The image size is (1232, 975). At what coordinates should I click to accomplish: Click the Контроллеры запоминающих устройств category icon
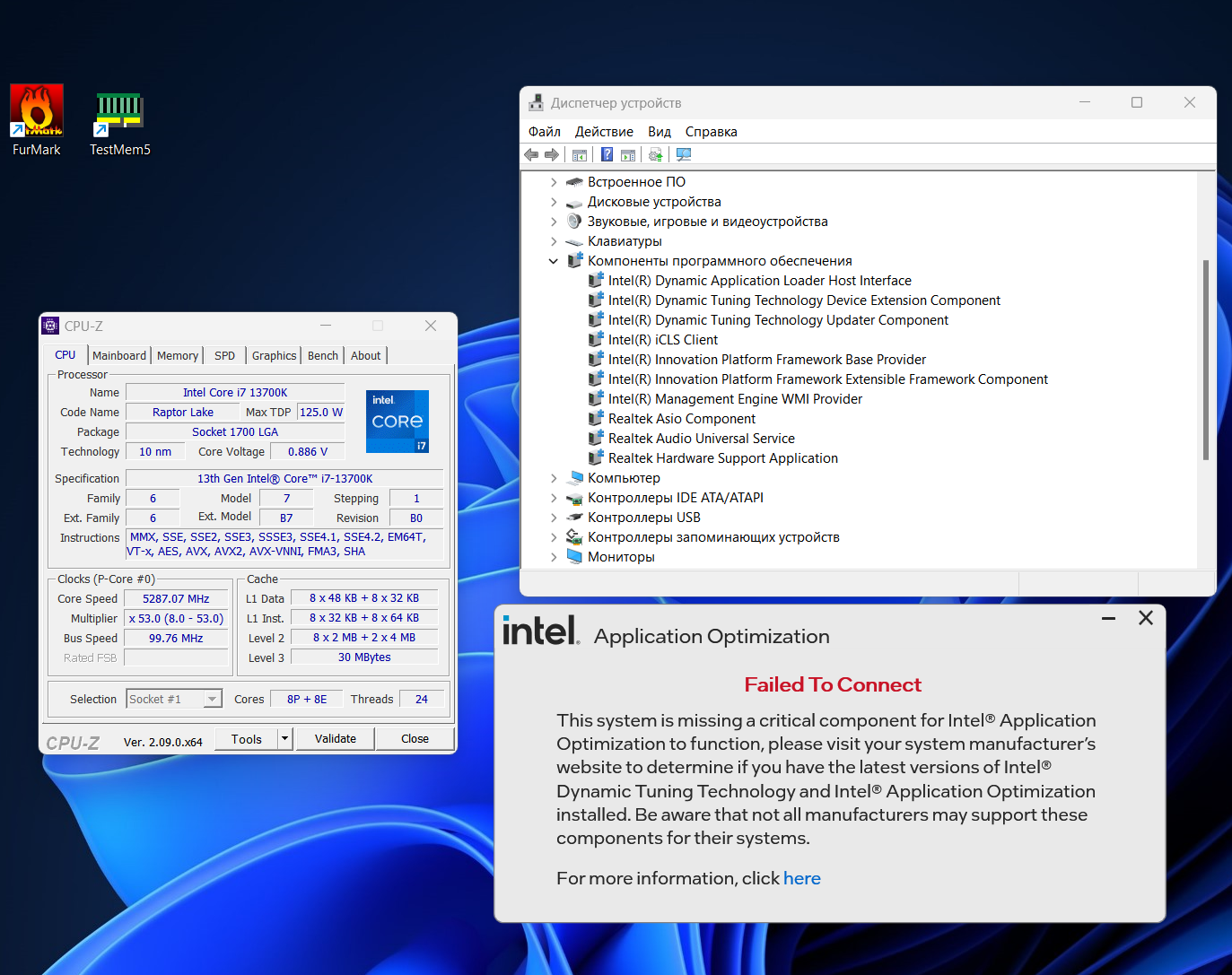(575, 537)
